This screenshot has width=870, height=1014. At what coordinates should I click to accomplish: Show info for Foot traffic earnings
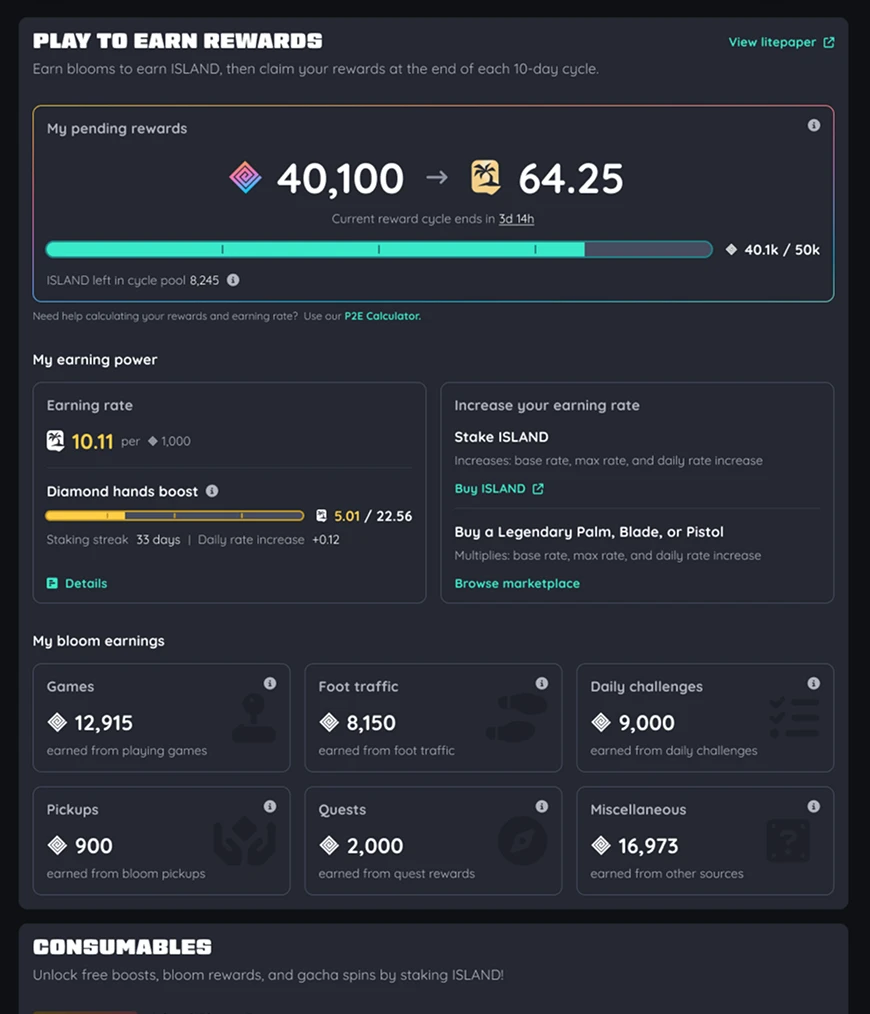[x=542, y=684]
